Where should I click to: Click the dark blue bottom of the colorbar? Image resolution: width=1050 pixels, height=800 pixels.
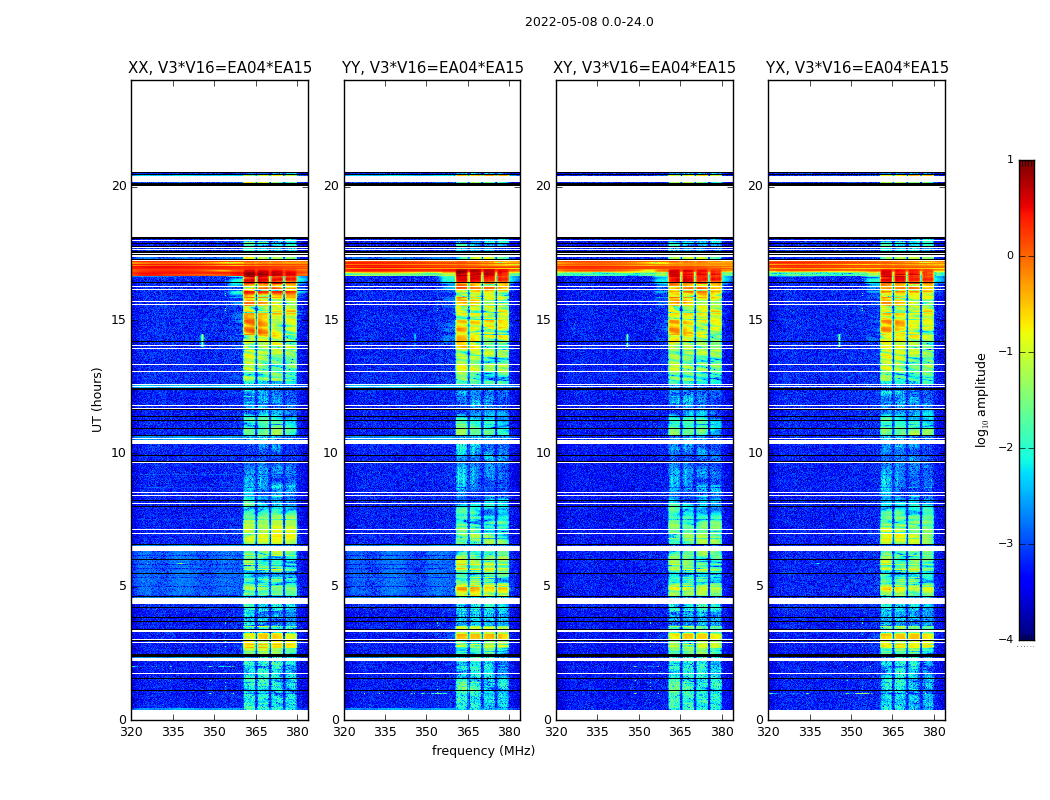1026,632
